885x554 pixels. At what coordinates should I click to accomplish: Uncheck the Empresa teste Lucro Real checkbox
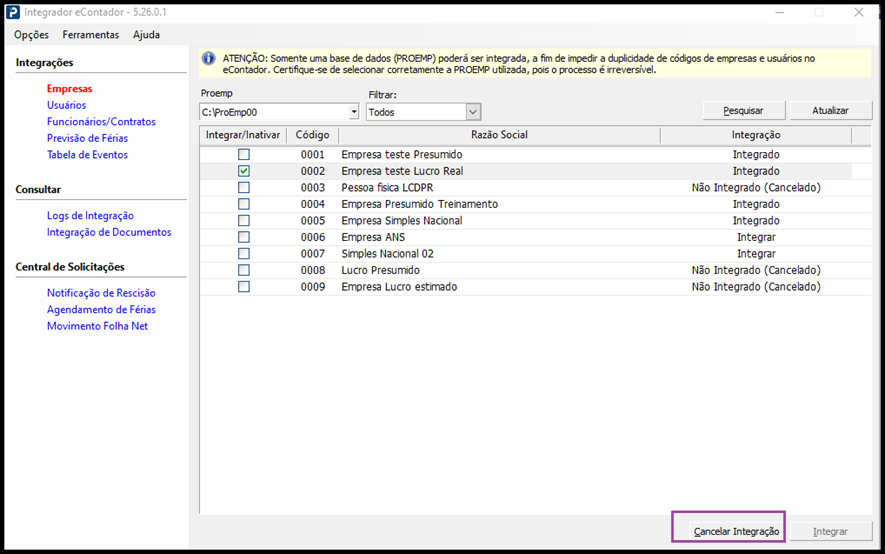tap(243, 171)
